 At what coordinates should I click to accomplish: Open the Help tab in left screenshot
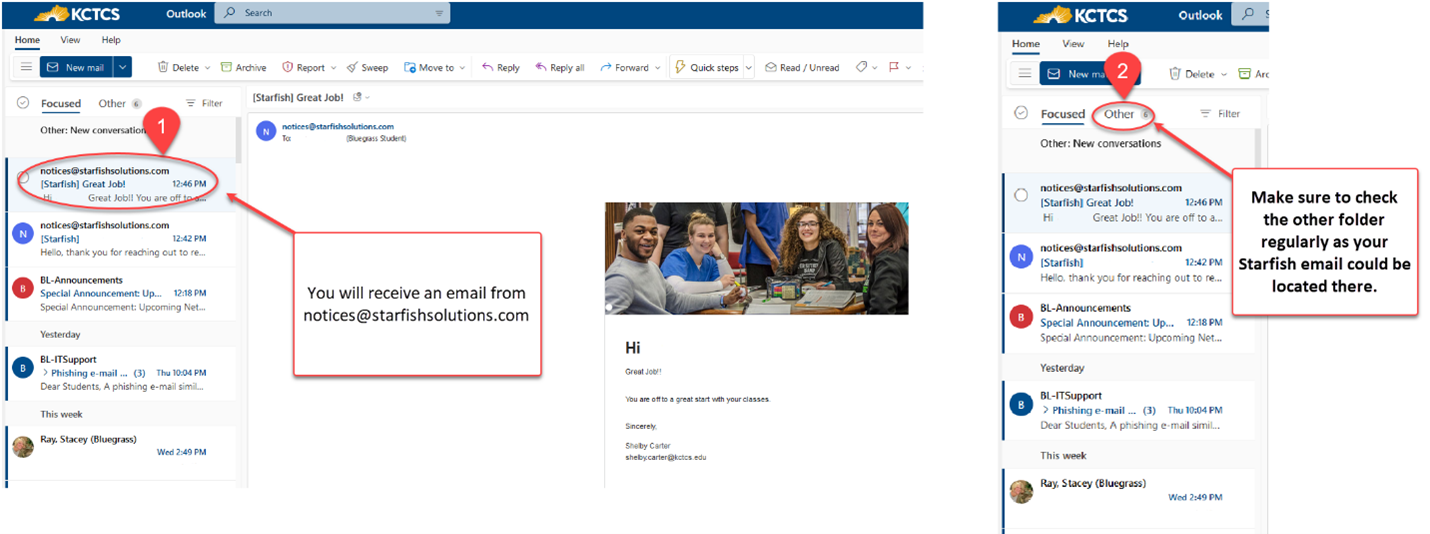coord(111,40)
